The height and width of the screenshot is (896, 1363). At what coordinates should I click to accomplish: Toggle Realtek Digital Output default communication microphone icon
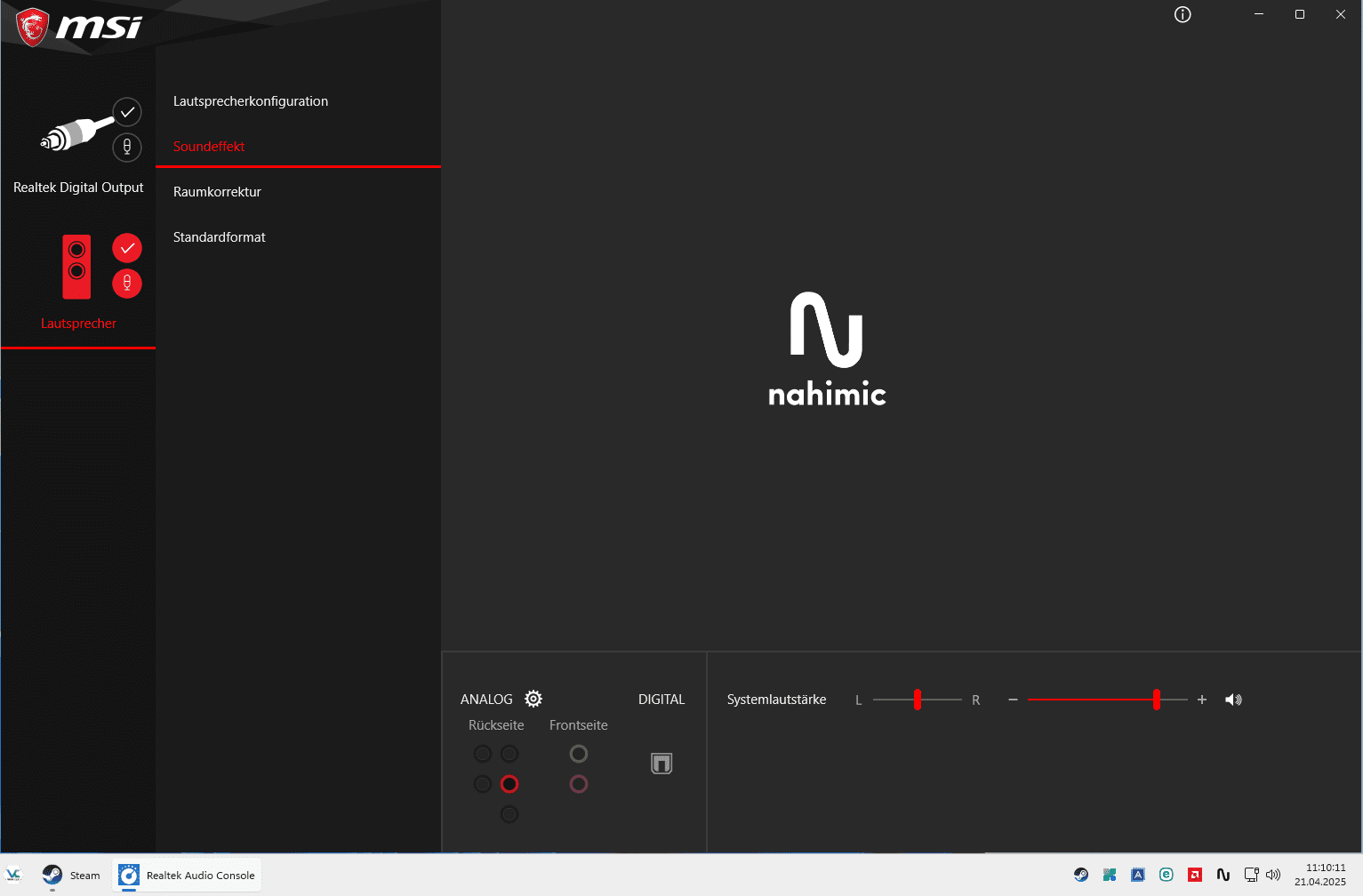pos(127,147)
